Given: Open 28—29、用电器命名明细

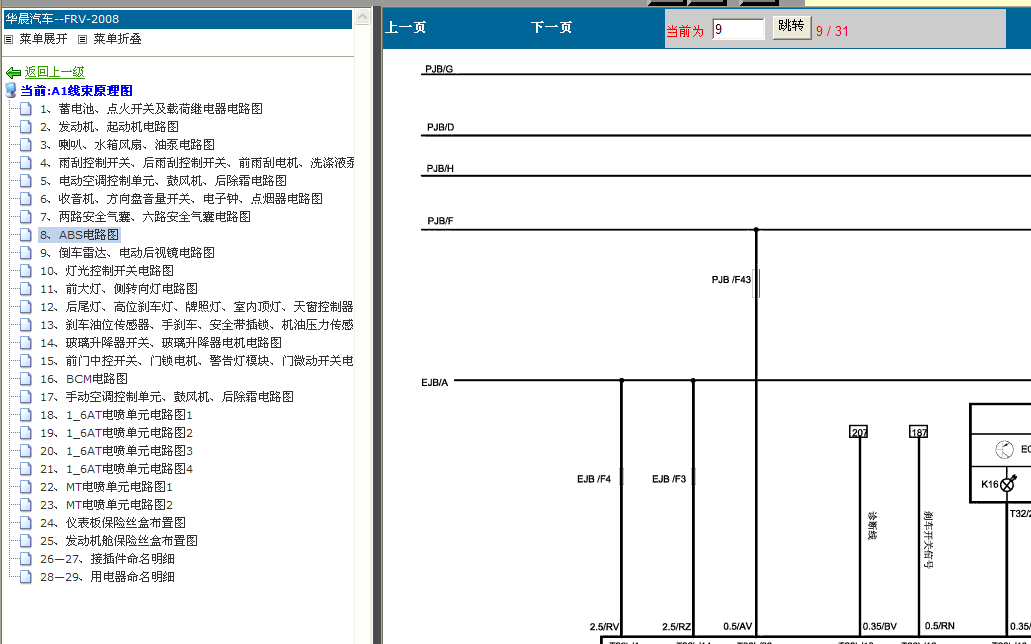Looking at the screenshot, I should pos(107,577).
